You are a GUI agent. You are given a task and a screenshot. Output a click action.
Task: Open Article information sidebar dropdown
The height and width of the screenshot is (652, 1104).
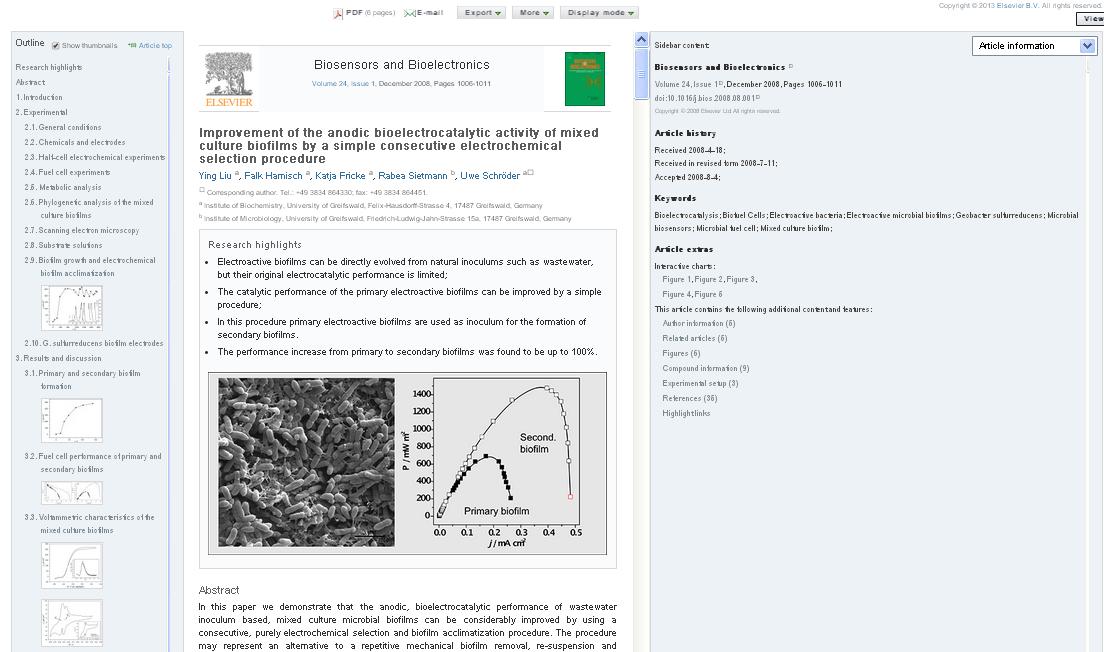1034,46
